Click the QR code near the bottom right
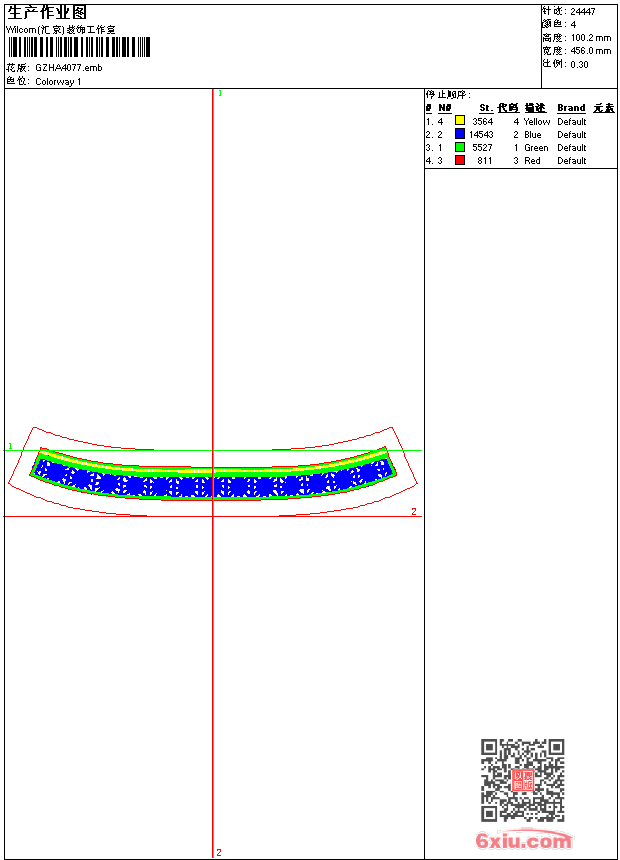This screenshot has height=860, width=620. [x=522, y=780]
